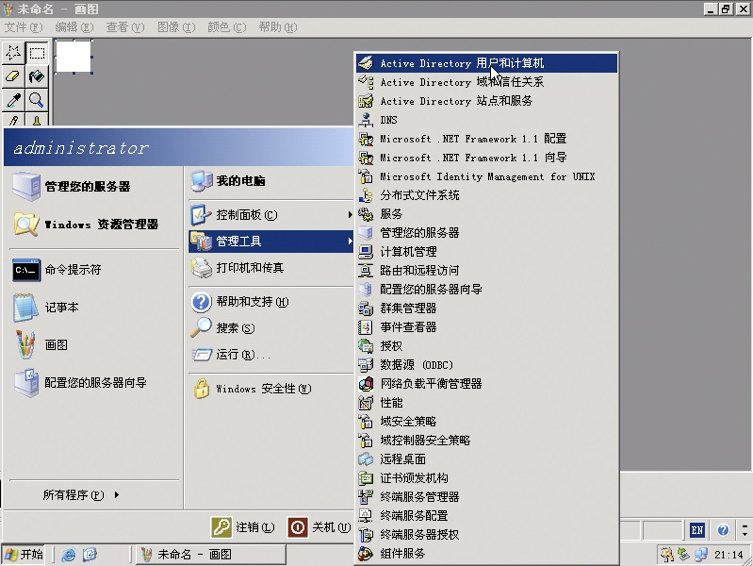Launch 配置您的服务器向导 from pinned Start list
The height and width of the screenshot is (566, 753).
click(x=94, y=383)
